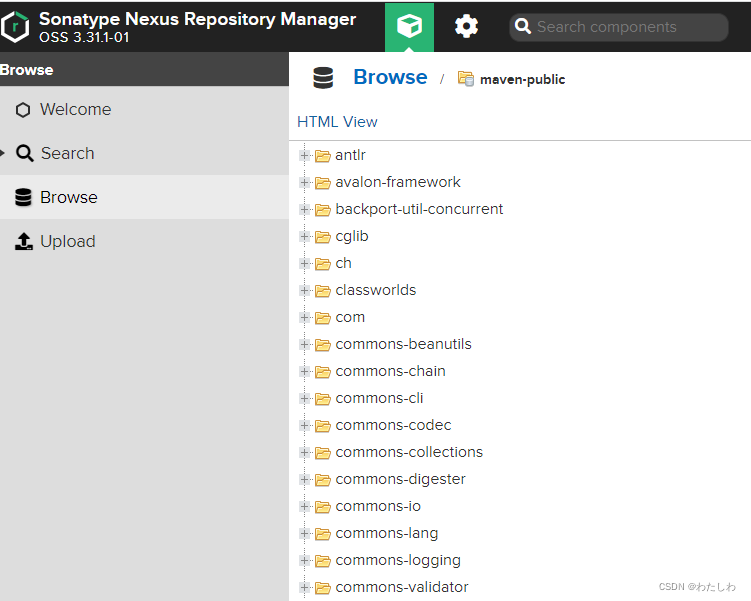Focus the Search components field
Screen dimensions: 751x601
(619, 27)
